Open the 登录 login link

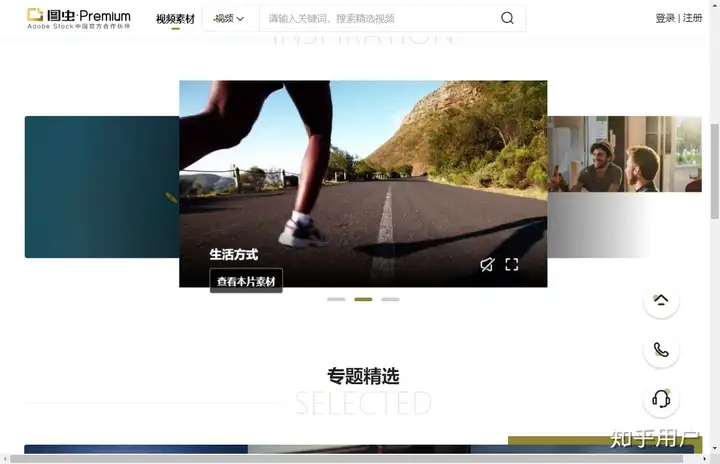click(665, 18)
